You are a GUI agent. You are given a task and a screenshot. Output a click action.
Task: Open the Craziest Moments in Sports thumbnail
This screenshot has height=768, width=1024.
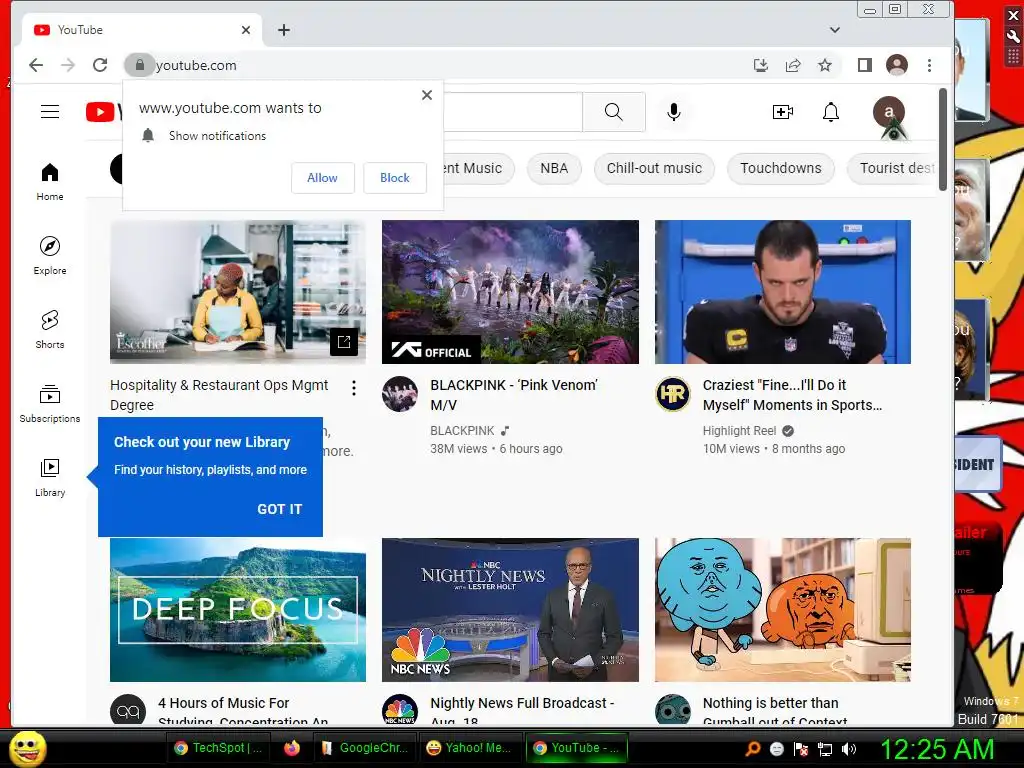[x=782, y=292]
